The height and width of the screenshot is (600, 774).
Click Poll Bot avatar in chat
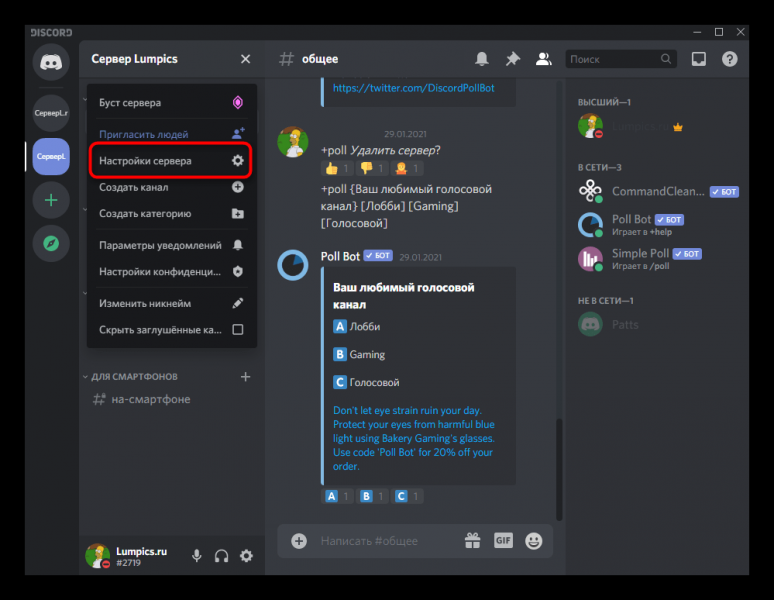coord(293,265)
